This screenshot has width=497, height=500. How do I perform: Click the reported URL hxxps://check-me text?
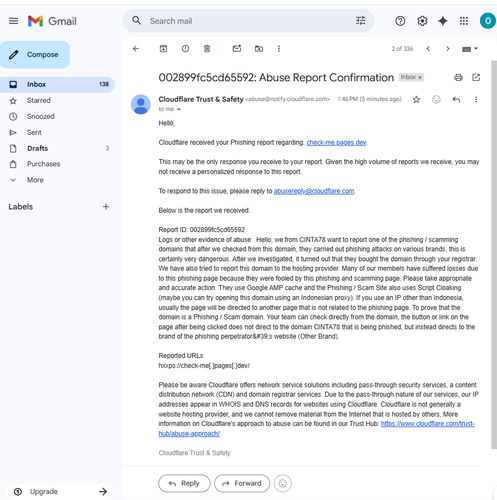point(204,366)
